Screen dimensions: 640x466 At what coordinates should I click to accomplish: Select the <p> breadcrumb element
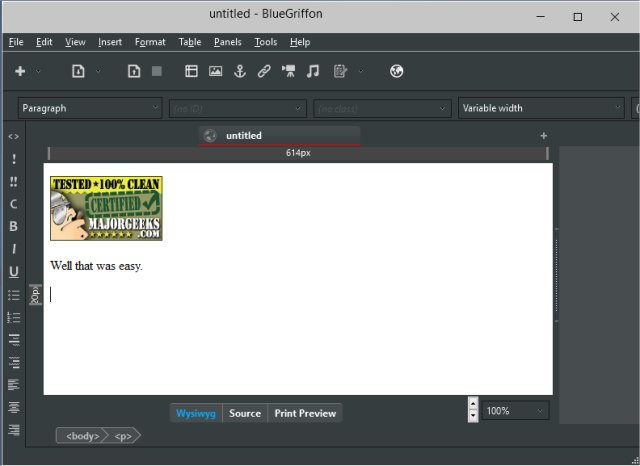[124, 436]
